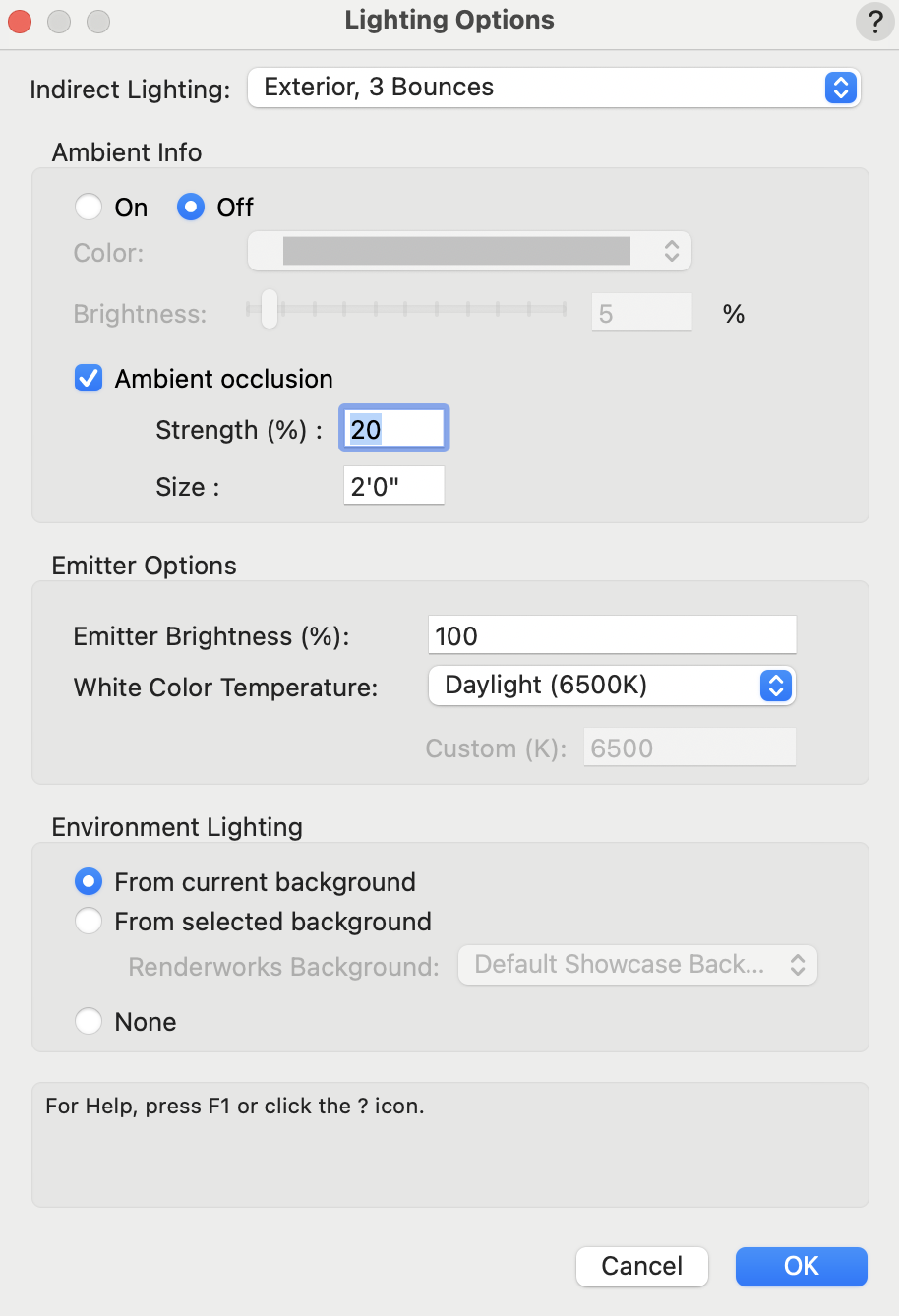Select None for Environment Lighting
Screen dimensions: 899x1316
[89, 1022]
